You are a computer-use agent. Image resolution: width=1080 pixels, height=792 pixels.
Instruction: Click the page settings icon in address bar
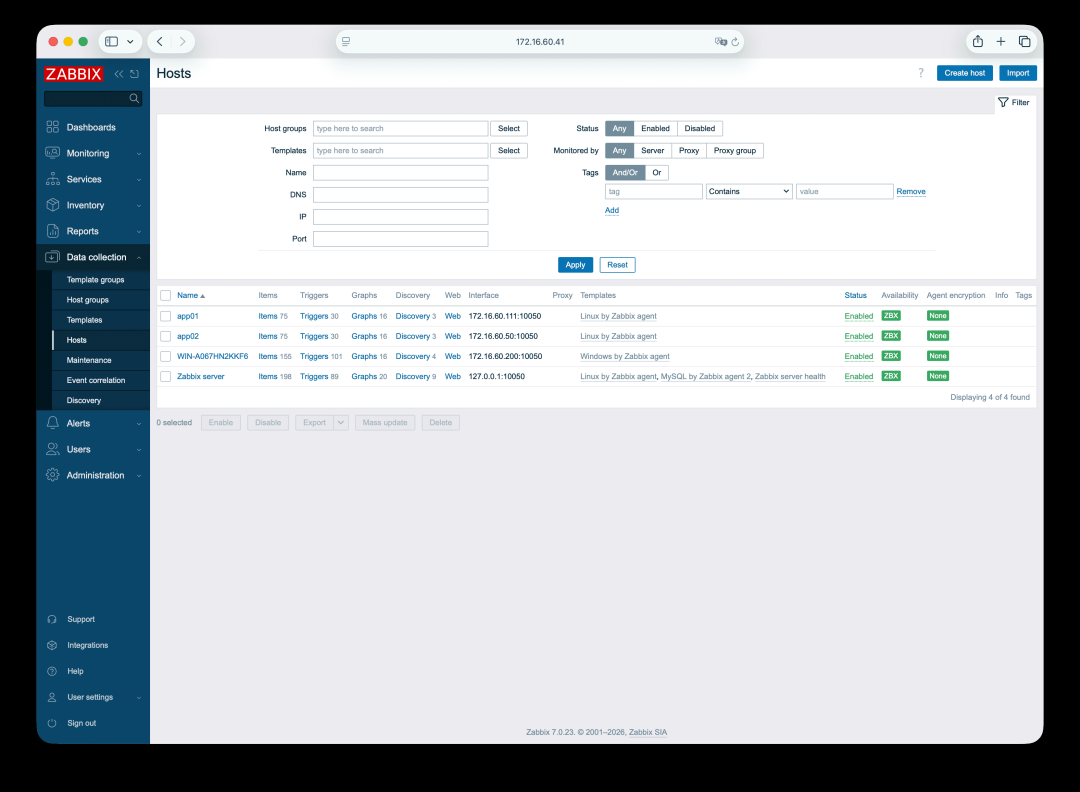[x=346, y=41]
